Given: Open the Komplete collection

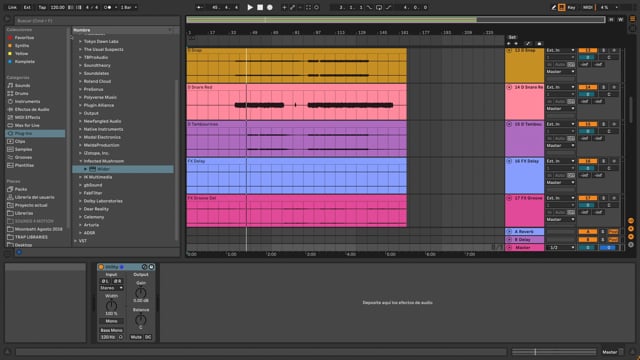Looking at the screenshot, I should (24, 62).
